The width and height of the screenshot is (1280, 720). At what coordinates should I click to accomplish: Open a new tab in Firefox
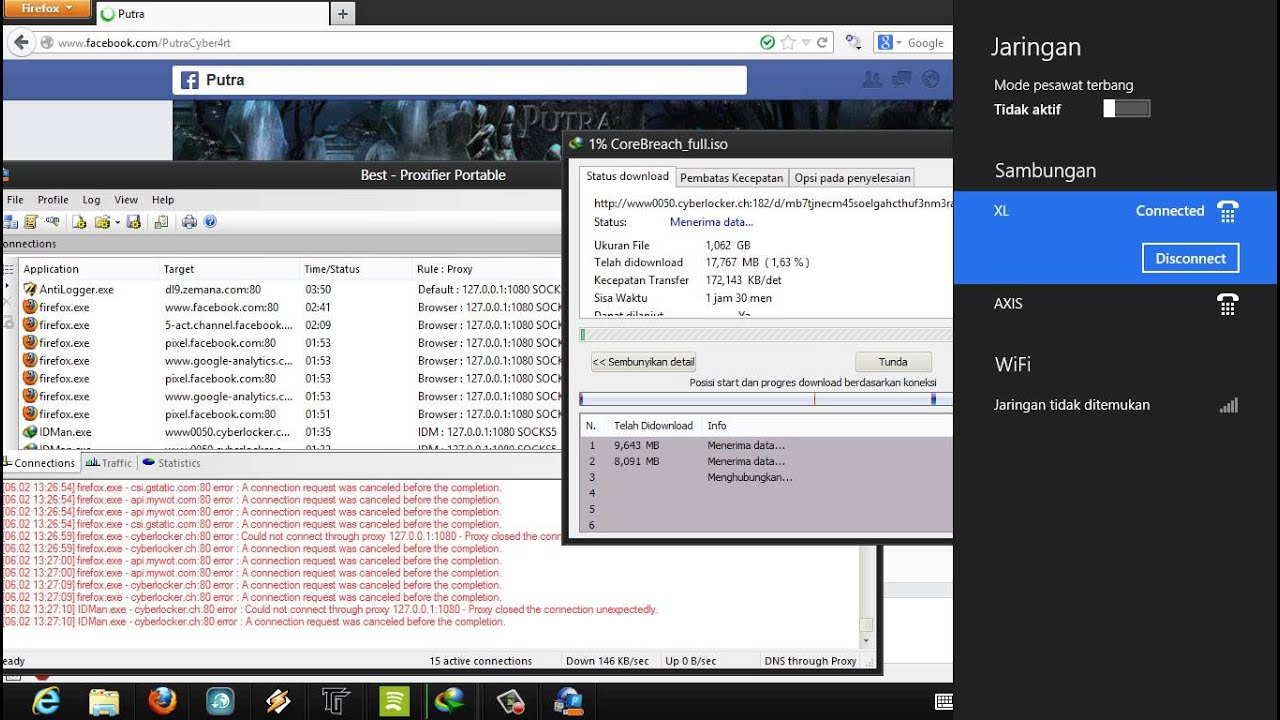click(343, 14)
